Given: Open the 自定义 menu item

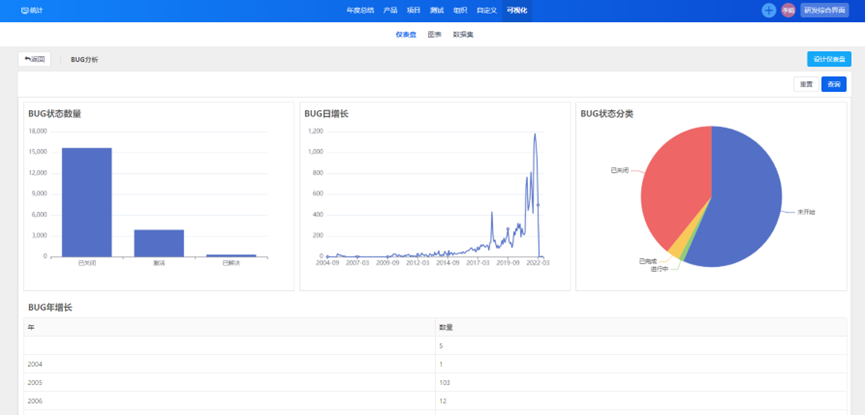Looking at the screenshot, I should (486, 10).
